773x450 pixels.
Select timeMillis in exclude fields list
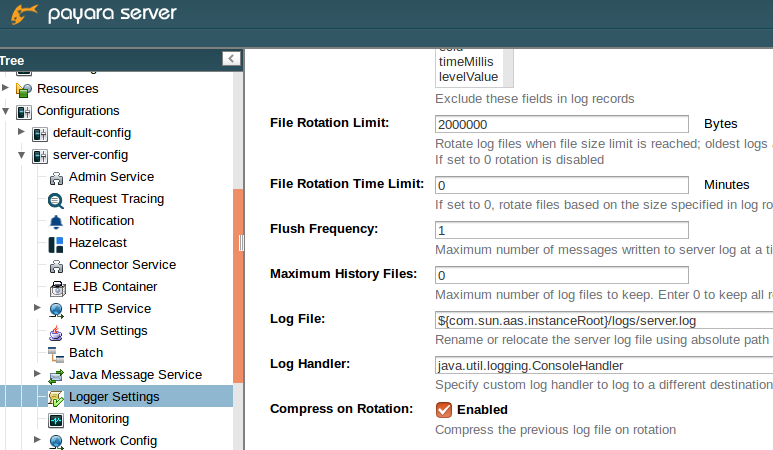point(466,62)
